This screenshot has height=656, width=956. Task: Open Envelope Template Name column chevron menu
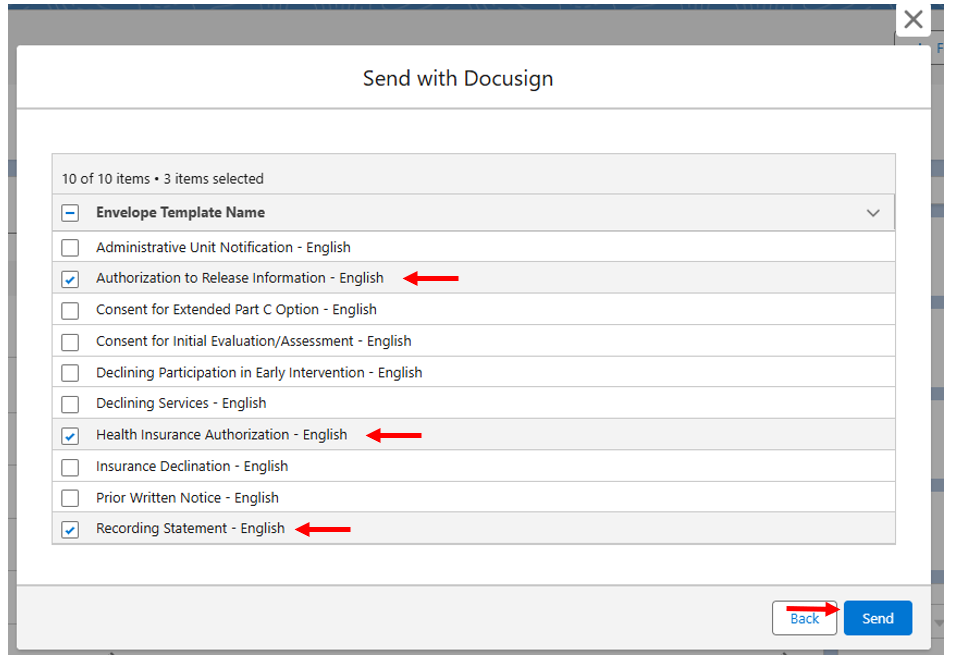tap(872, 213)
